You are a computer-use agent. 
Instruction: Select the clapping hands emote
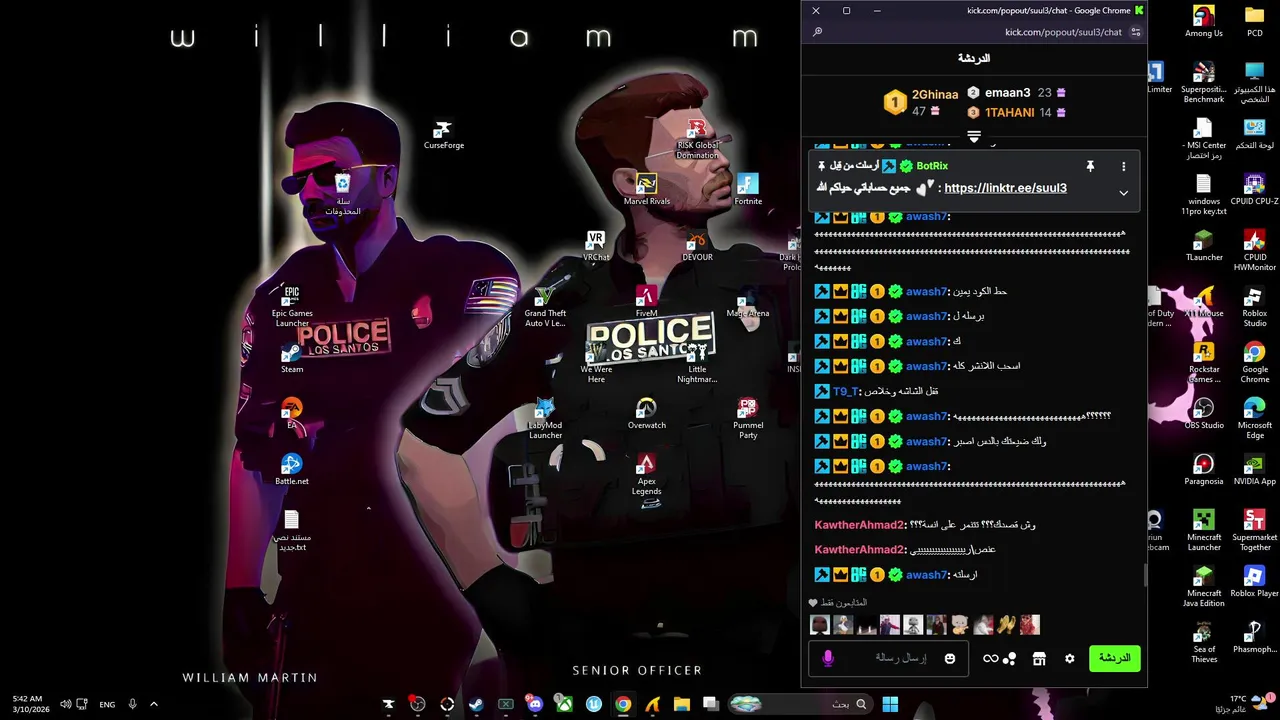pyautogui.click(x=1006, y=626)
